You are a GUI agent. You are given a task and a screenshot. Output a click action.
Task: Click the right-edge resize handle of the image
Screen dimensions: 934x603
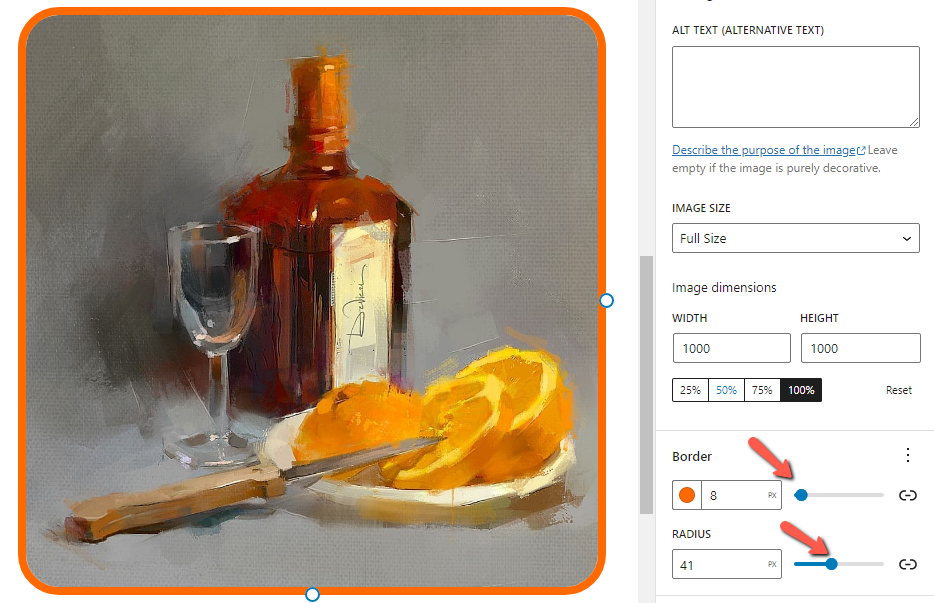[x=606, y=300]
